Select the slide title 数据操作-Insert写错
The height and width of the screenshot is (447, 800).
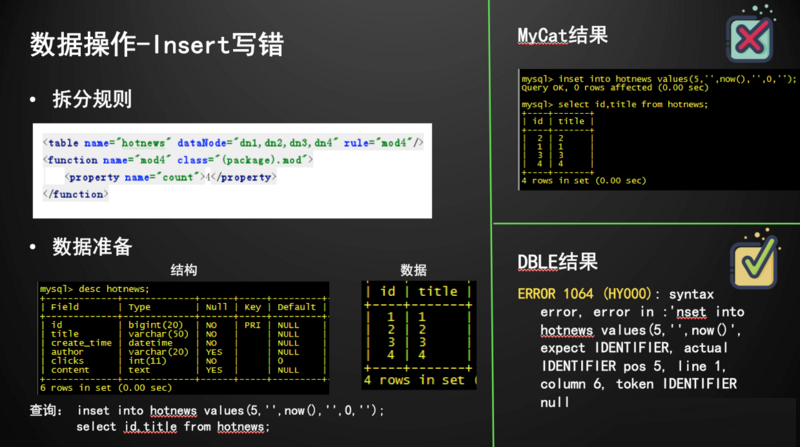(x=157, y=44)
